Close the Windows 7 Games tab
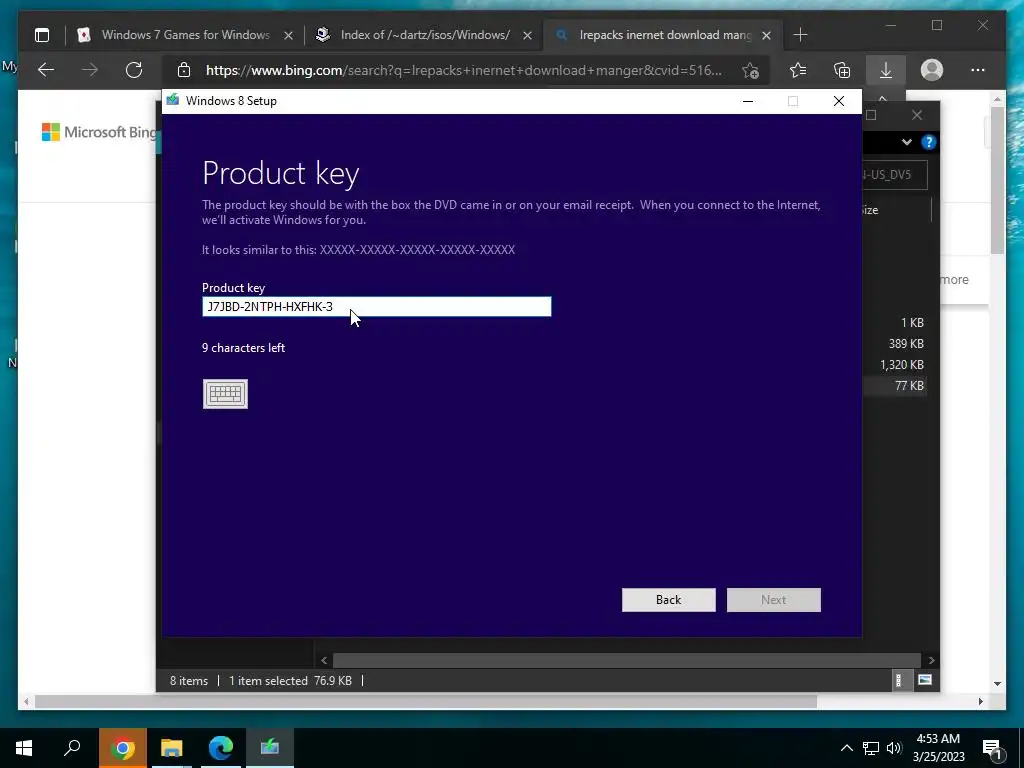The height and width of the screenshot is (768, 1024). (x=288, y=35)
